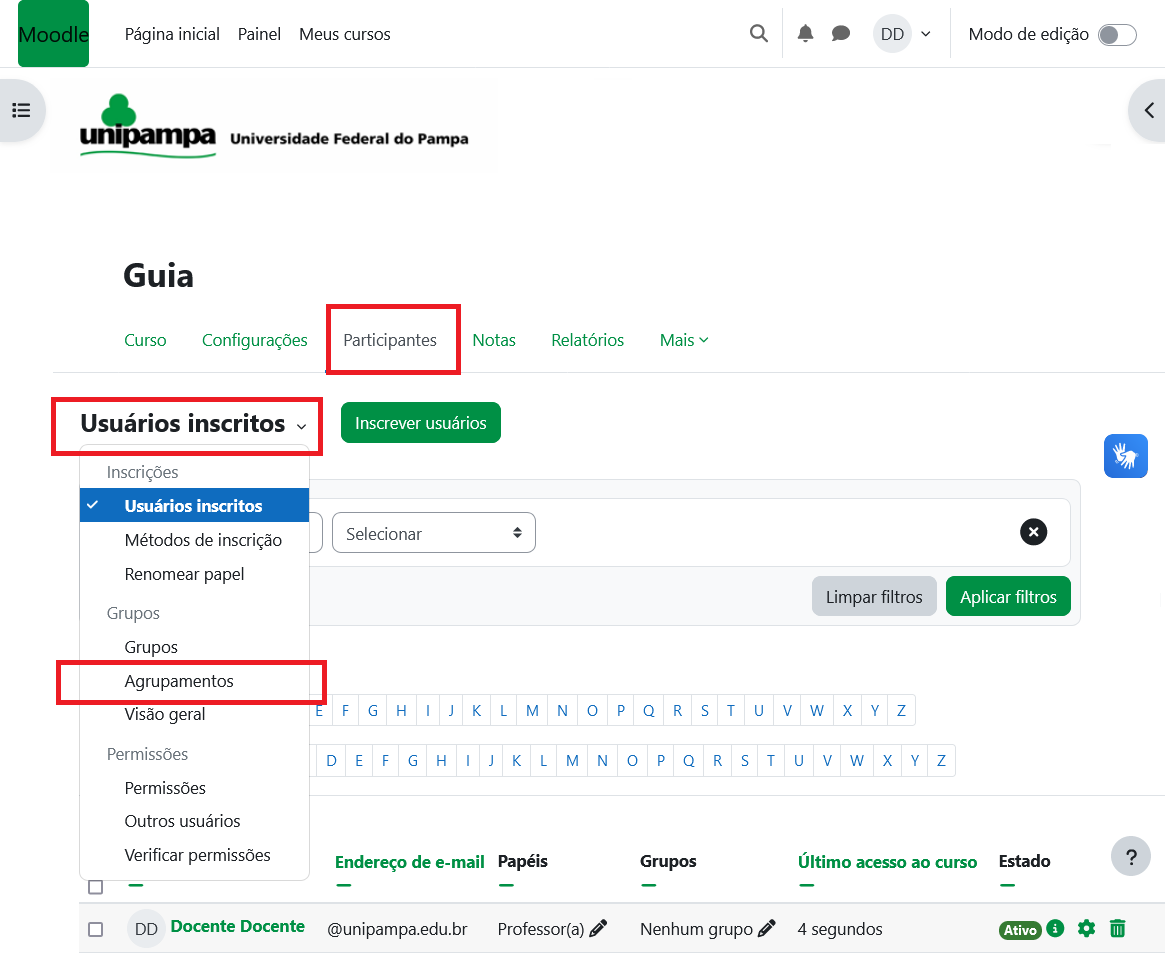This screenshot has width=1165, height=957.
Task: Click the pencil icon next to Professor(a)
Action: tap(598, 929)
